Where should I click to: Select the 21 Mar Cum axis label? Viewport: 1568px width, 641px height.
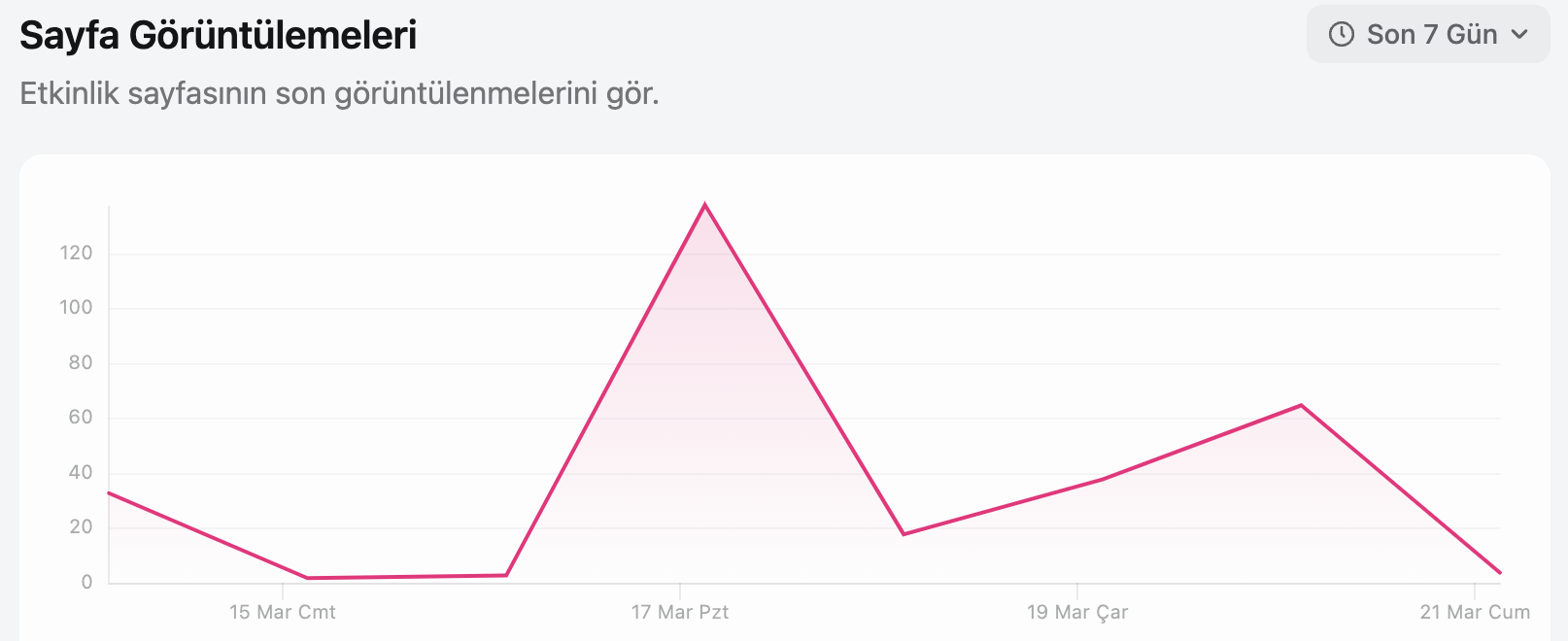[x=1475, y=612]
